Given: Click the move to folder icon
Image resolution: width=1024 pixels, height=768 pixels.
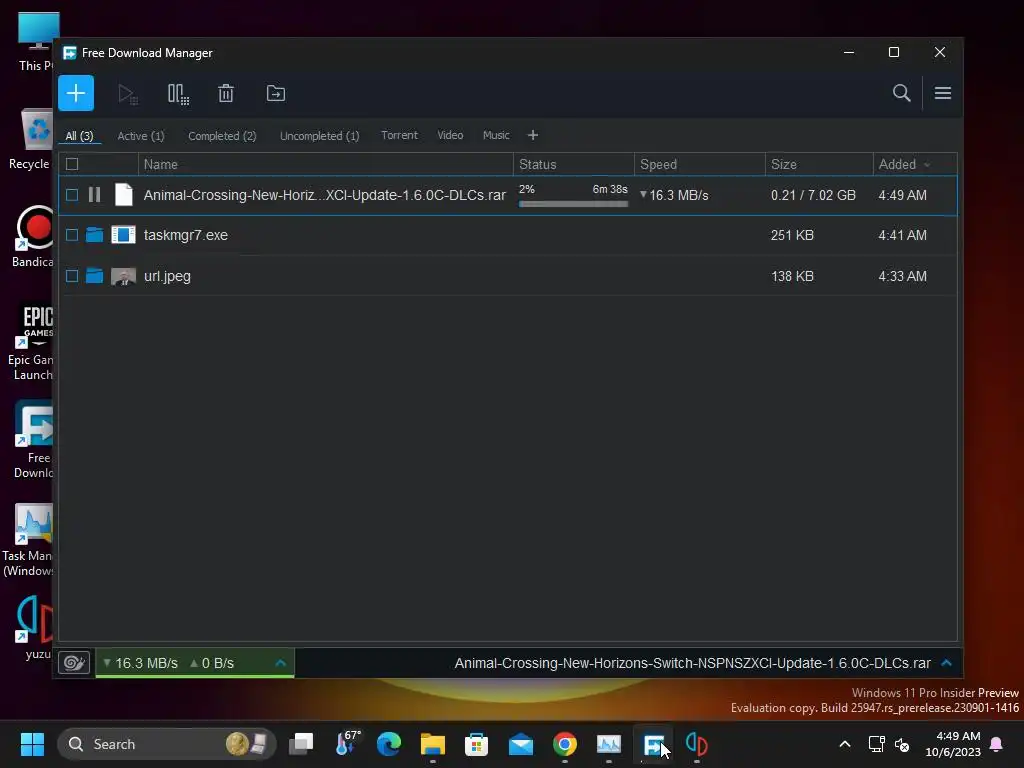Looking at the screenshot, I should [x=276, y=93].
